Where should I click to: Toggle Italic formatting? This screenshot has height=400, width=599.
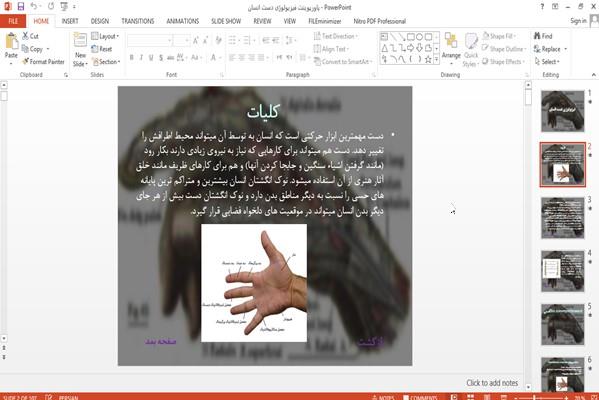141,57
